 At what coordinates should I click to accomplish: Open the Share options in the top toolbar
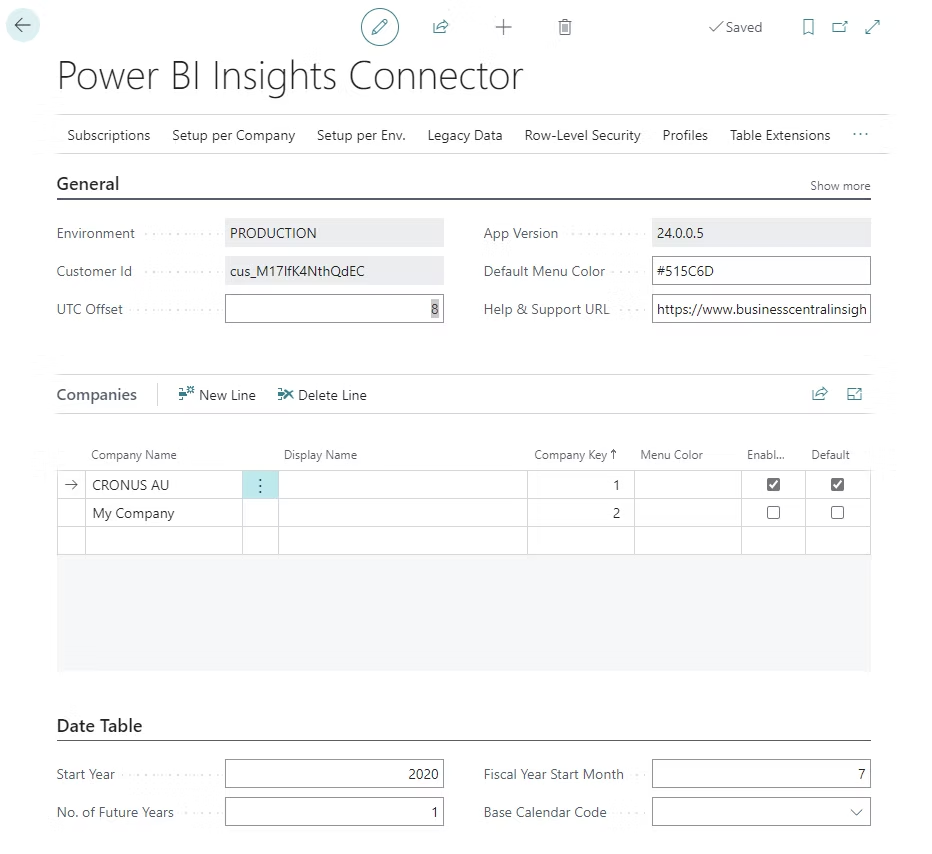point(440,27)
